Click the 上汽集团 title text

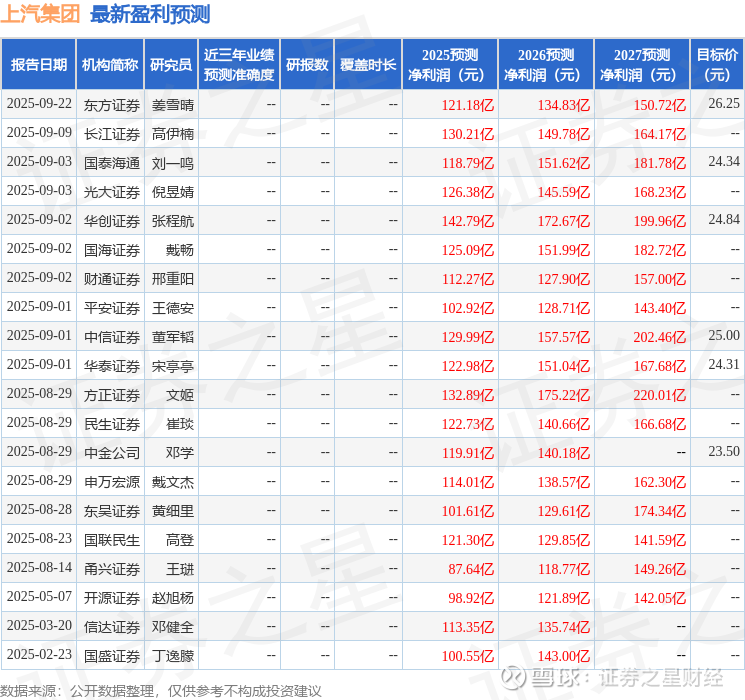click(40, 14)
